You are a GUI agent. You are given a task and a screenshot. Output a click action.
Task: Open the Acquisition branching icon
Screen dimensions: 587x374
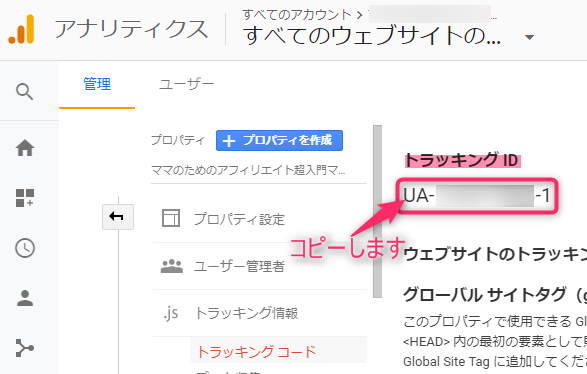25,348
